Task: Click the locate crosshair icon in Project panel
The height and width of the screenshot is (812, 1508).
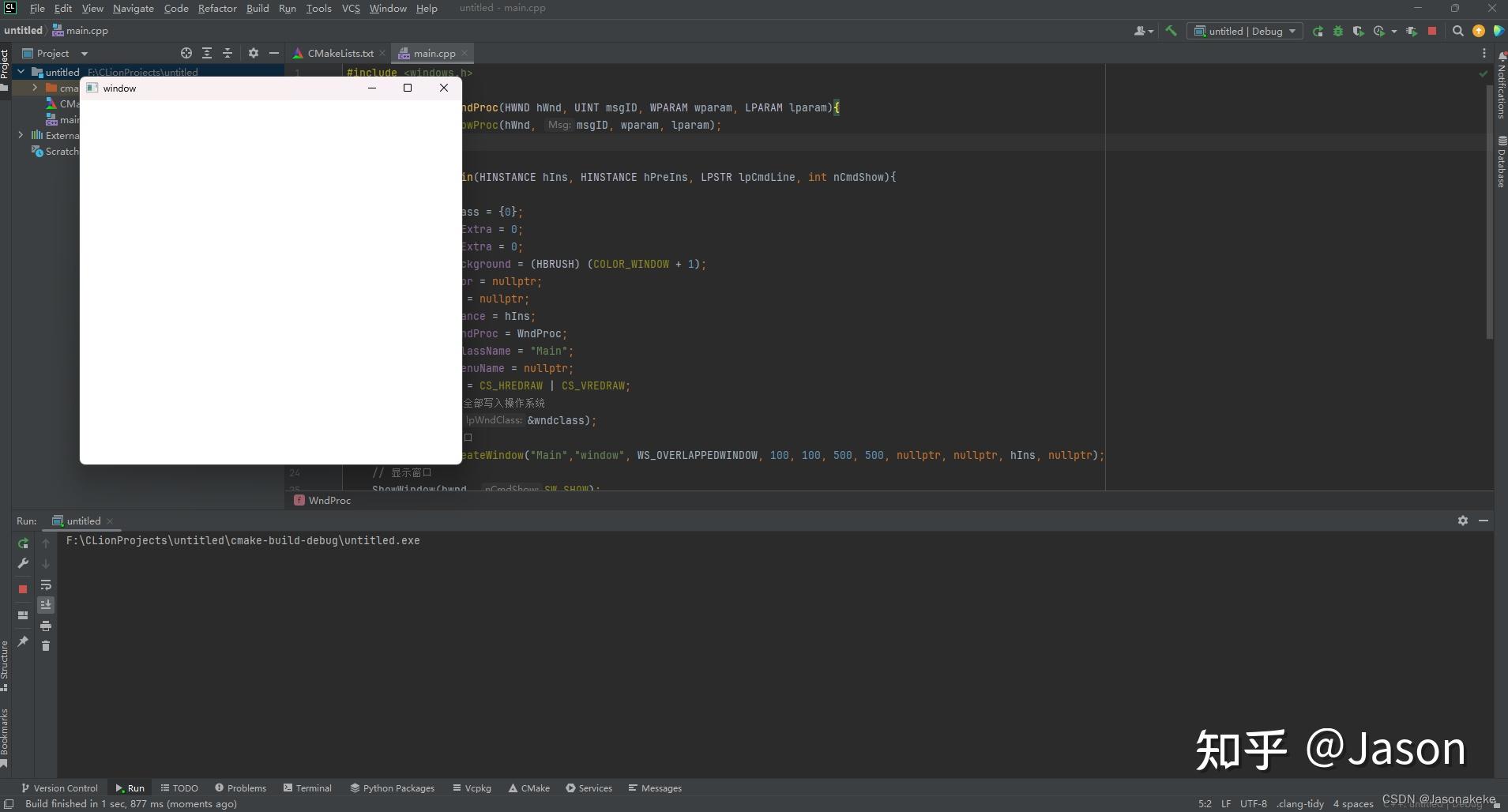Action: 186,53
